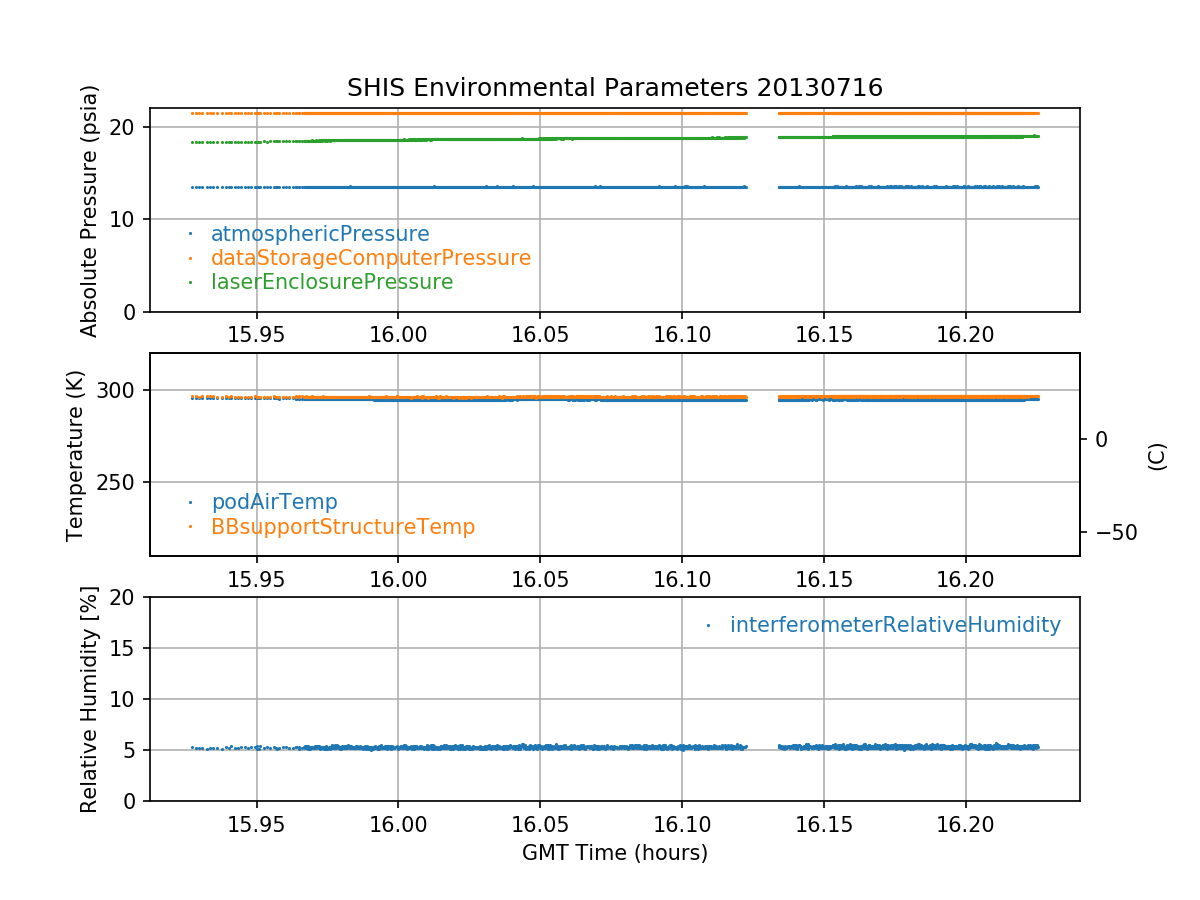Click the 16.10 tick below the humidity plot
Viewport: 1200px width, 900px height.
tap(681, 824)
